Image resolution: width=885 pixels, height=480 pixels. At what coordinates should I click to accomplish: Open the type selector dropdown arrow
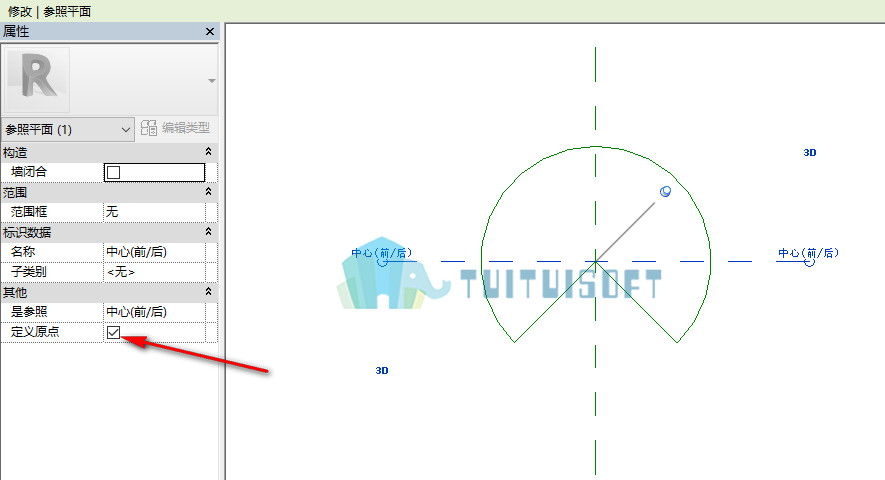pyautogui.click(x=212, y=81)
